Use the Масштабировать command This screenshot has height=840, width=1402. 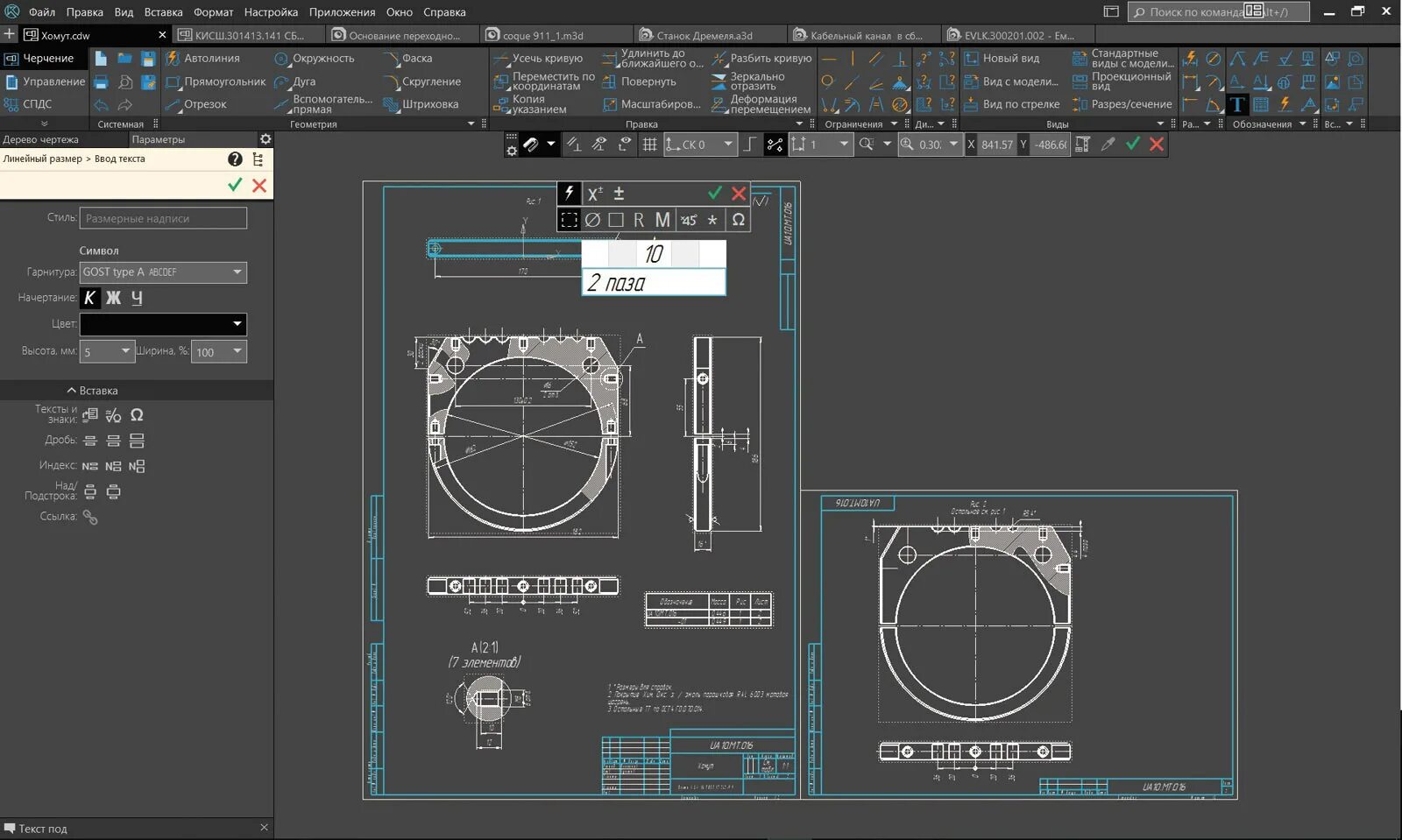click(652, 103)
